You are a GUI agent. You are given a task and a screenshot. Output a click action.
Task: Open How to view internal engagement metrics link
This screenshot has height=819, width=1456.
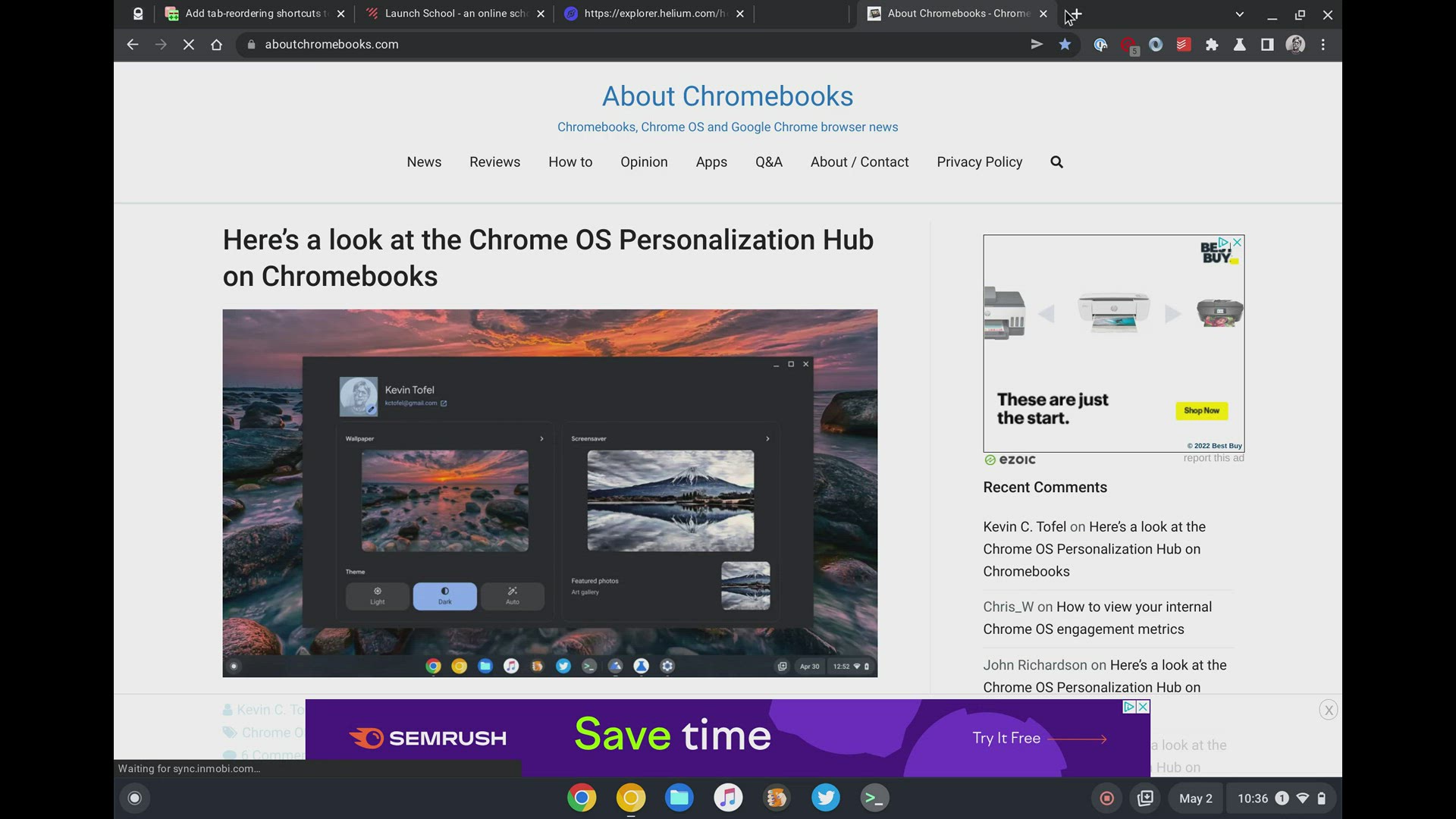[x=1097, y=618]
